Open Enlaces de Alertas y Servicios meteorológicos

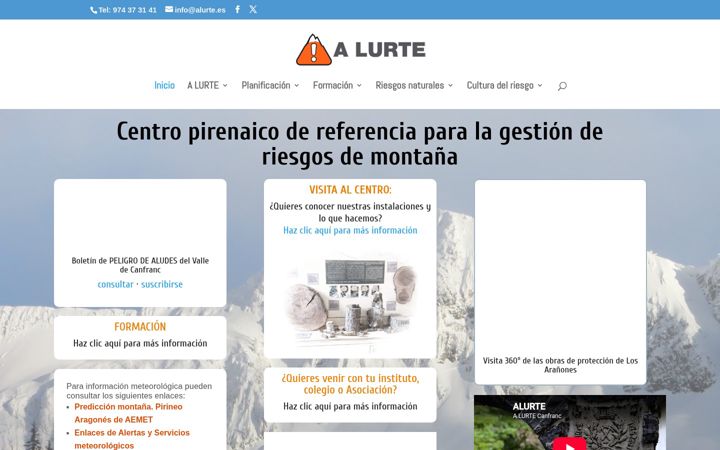pyautogui.click(x=132, y=439)
